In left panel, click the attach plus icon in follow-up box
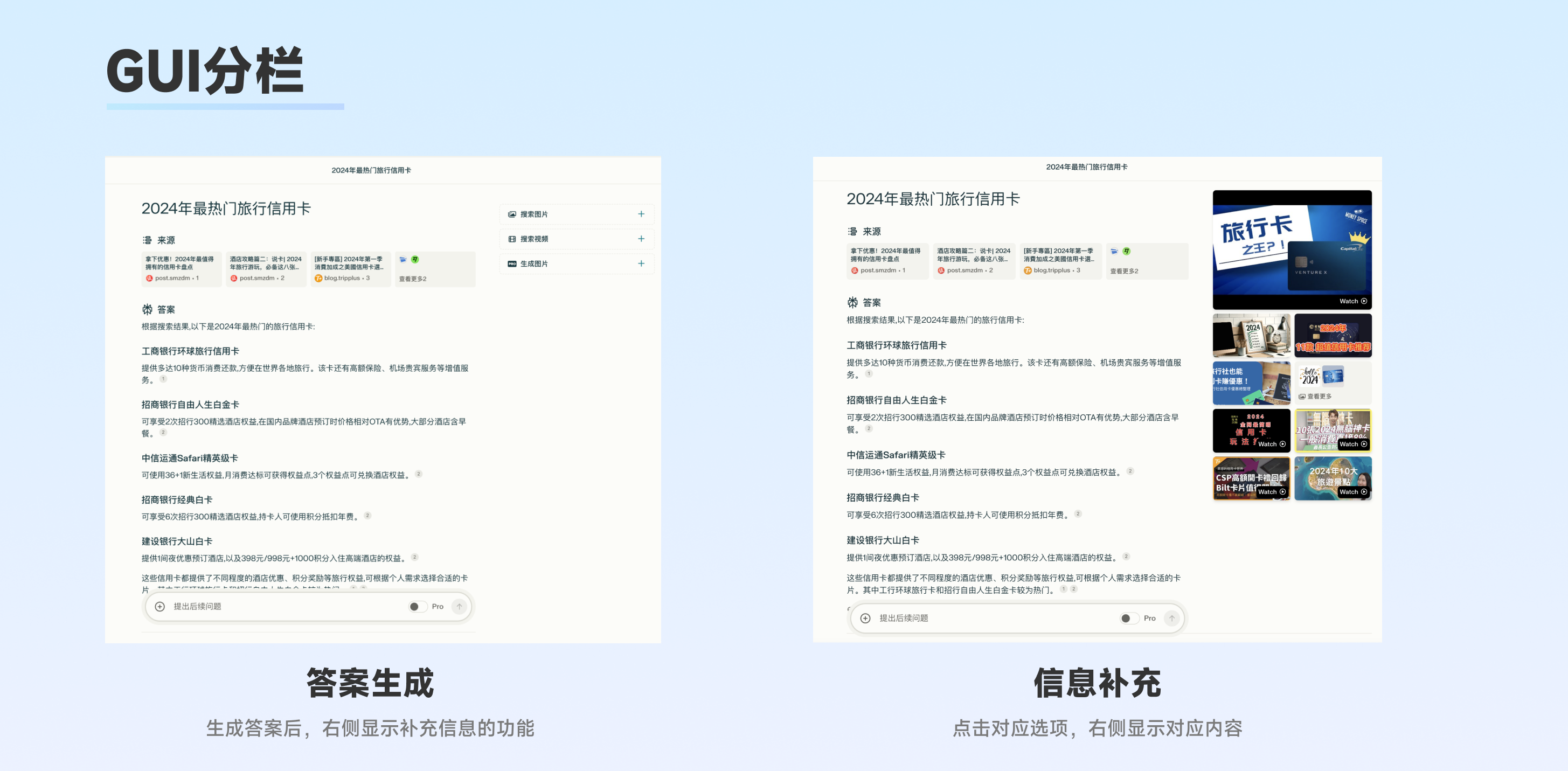1568x771 pixels. click(x=159, y=607)
